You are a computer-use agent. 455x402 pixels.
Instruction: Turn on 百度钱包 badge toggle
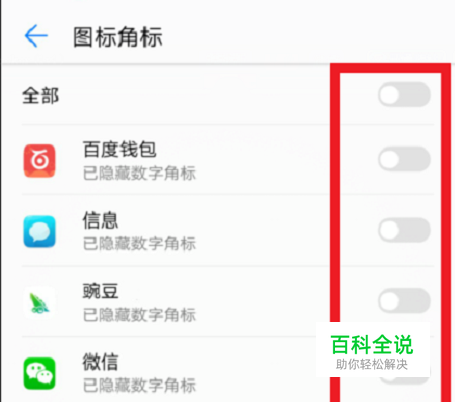[404, 159]
